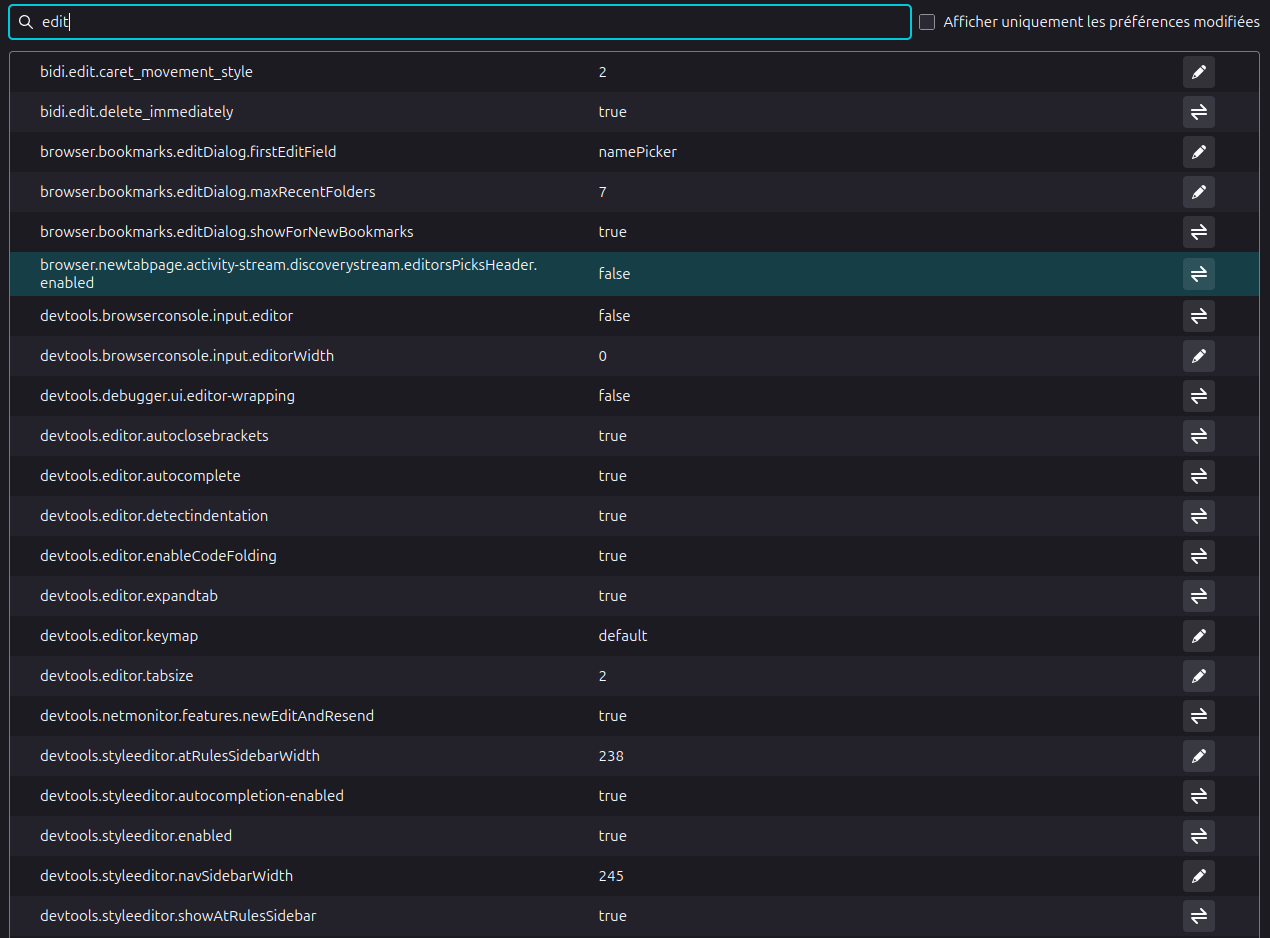Click the toggle icon for netmonitor newEditAndResend
1270x938 pixels.
point(1198,716)
